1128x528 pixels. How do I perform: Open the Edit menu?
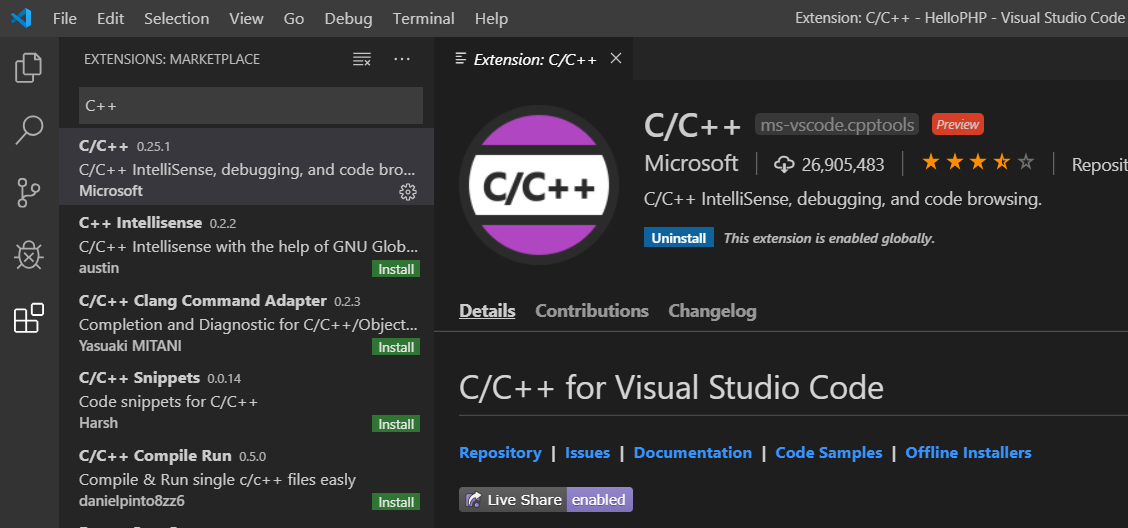pos(111,19)
